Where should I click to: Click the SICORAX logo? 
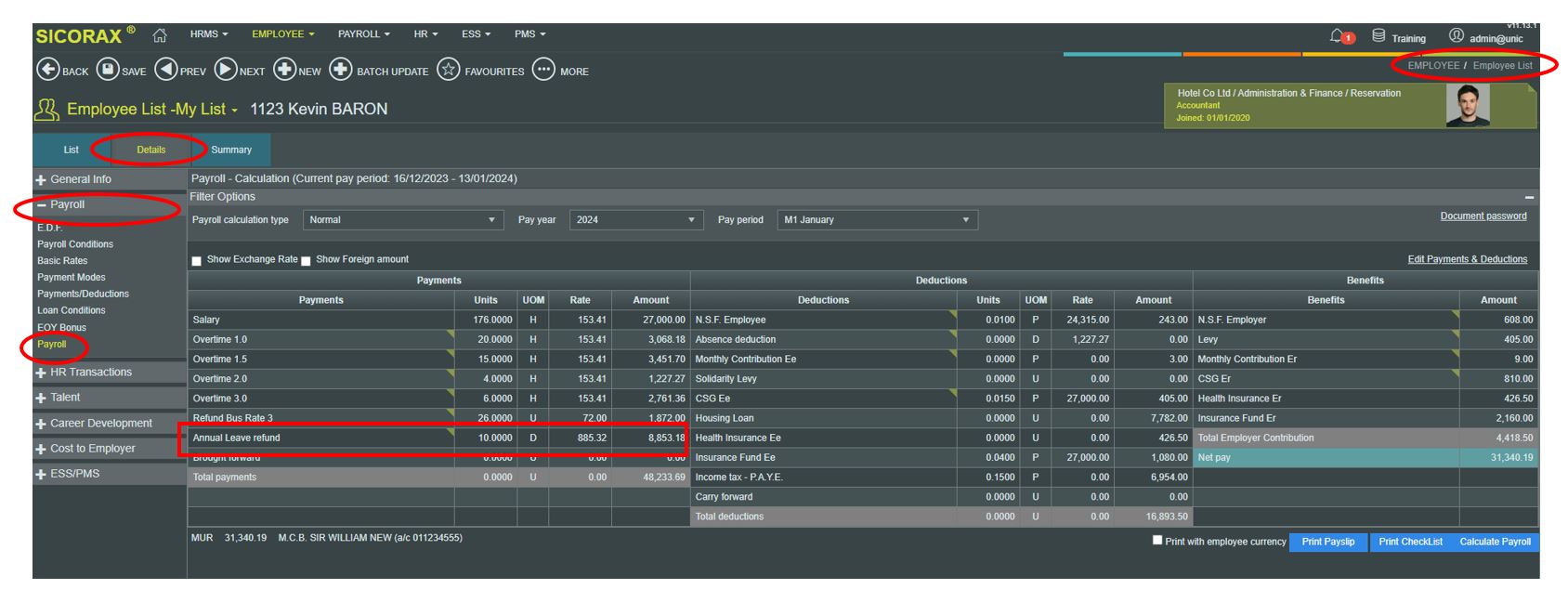(x=80, y=36)
